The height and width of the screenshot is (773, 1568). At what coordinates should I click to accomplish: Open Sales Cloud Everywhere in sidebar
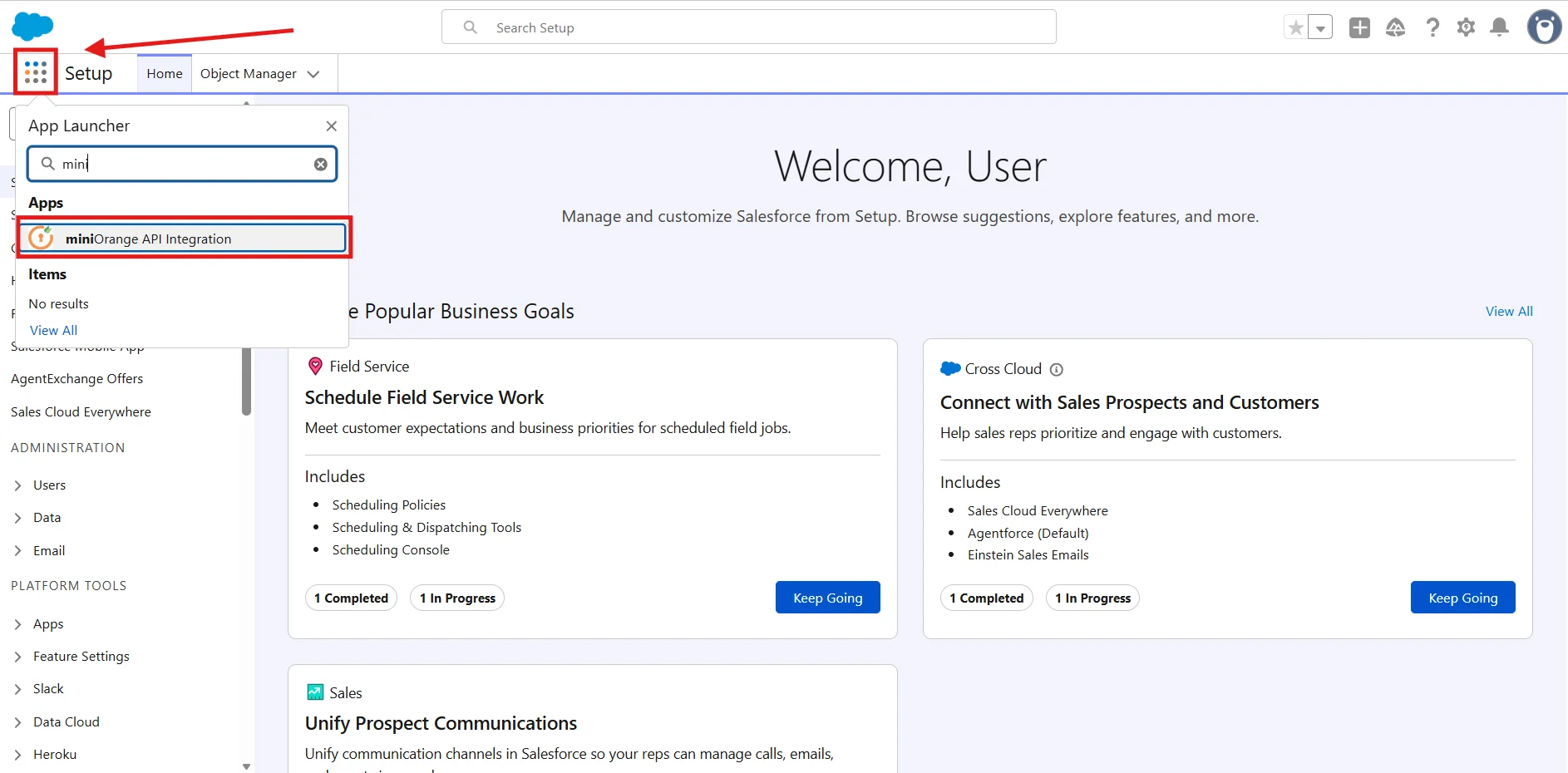click(81, 411)
